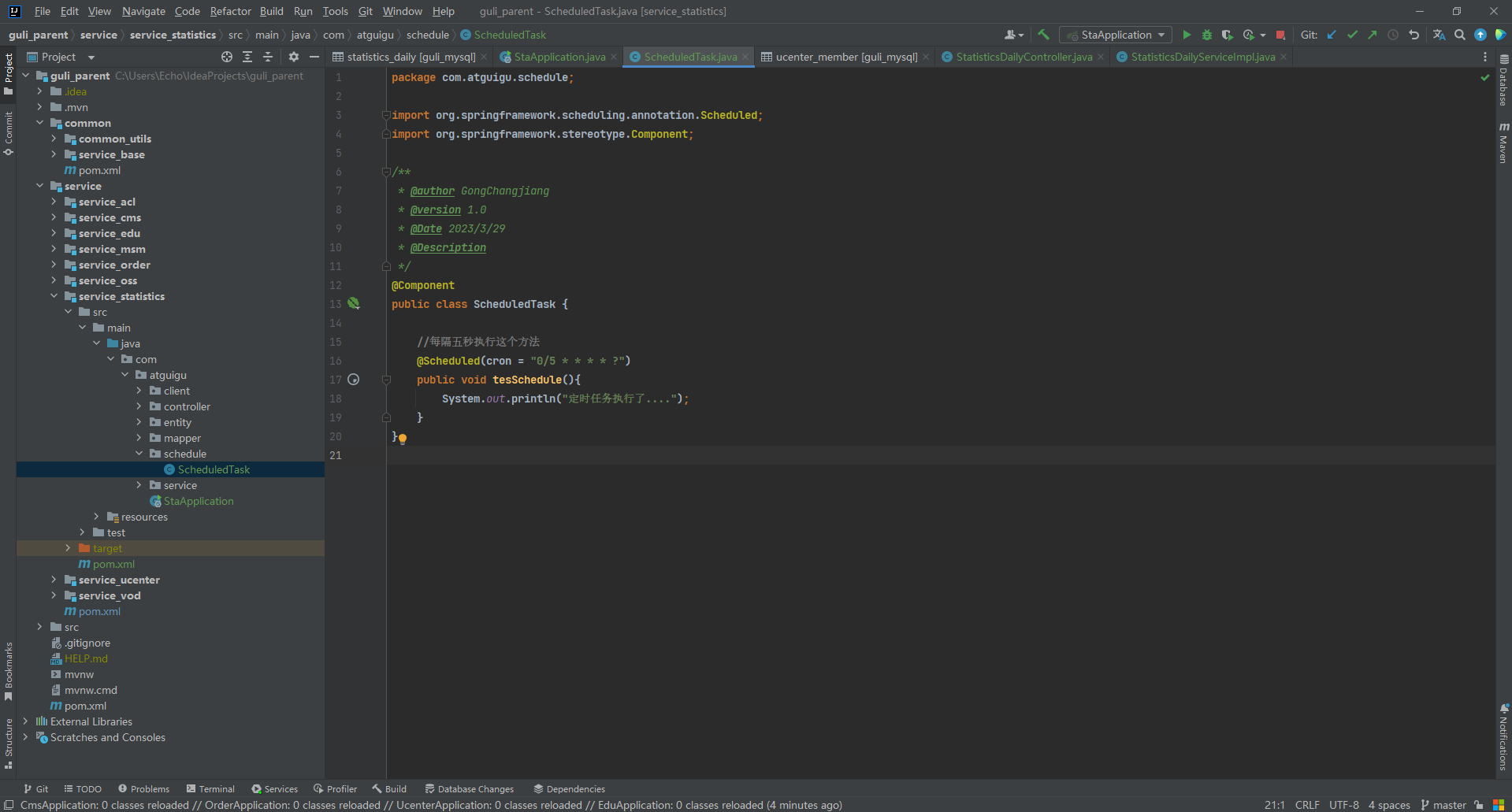Screen dimensions: 1512x812
Task: Toggle the Bookmarks tool window
Action: [9, 670]
